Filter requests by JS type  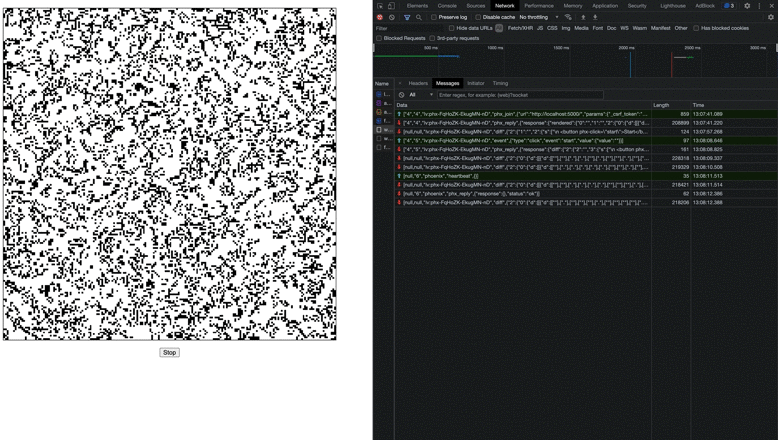[540, 28]
